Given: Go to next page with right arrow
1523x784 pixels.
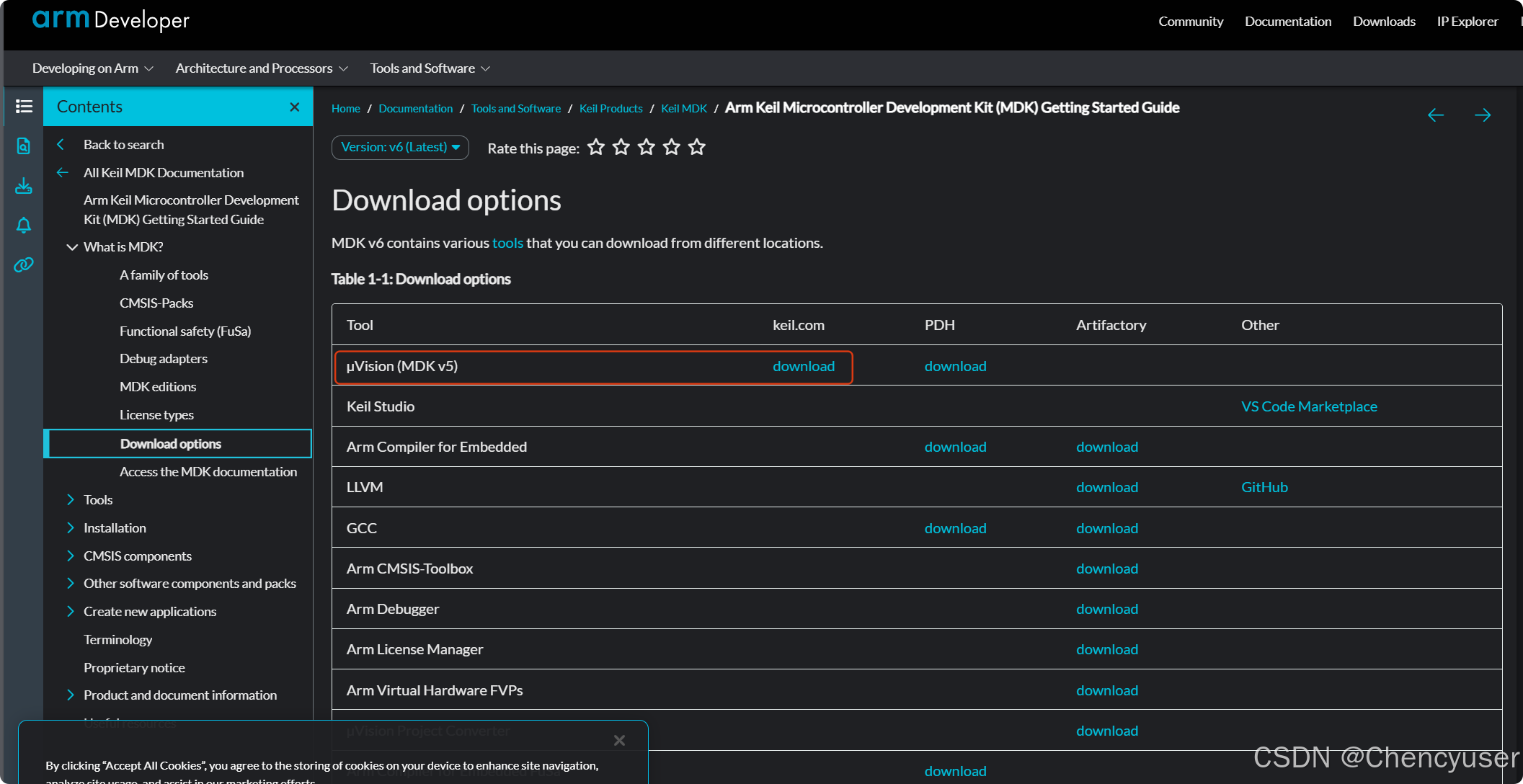Looking at the screenshot, I should coord(1482,115).
